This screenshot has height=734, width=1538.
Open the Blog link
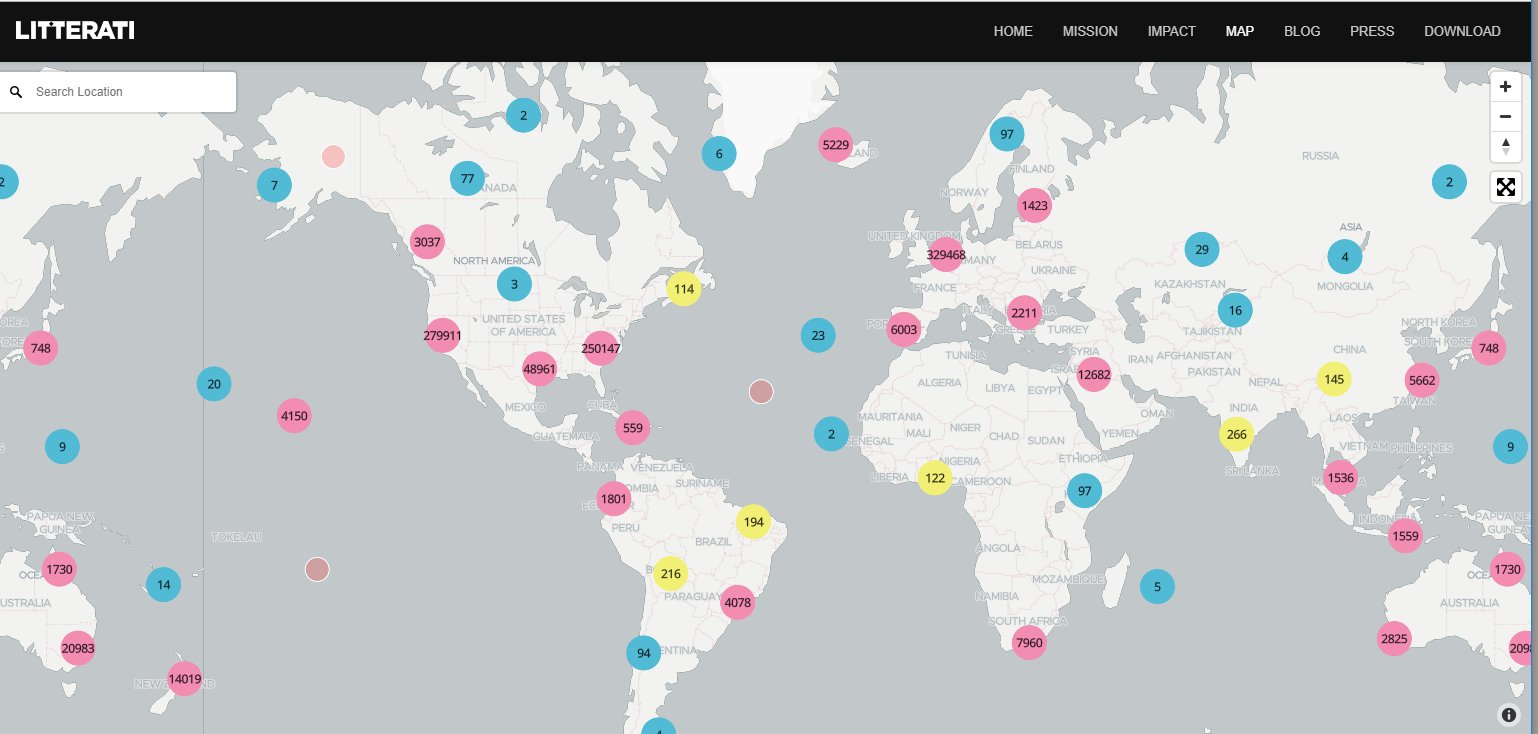pos(1302,31)
